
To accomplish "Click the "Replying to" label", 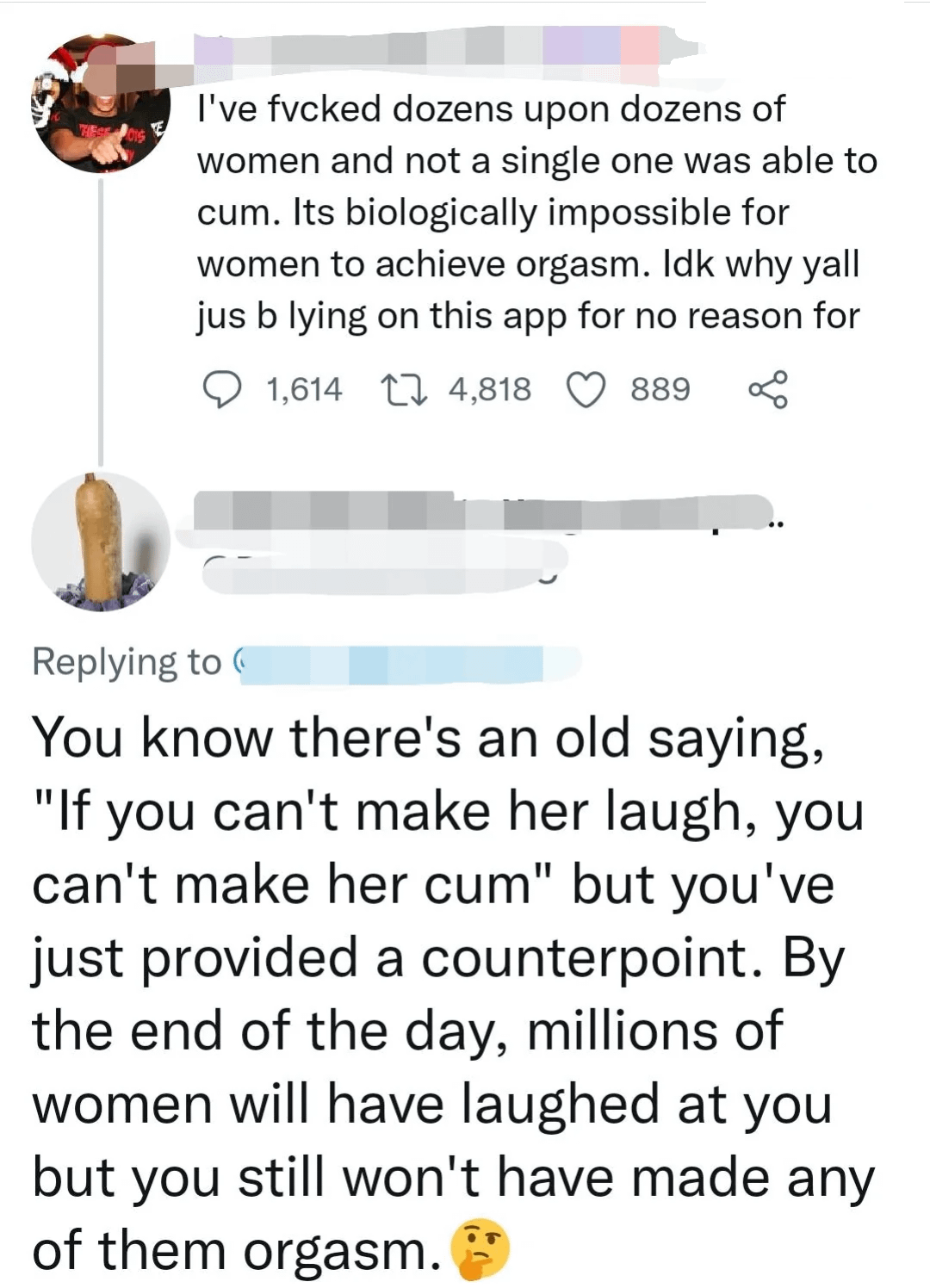I will (127, 662).
